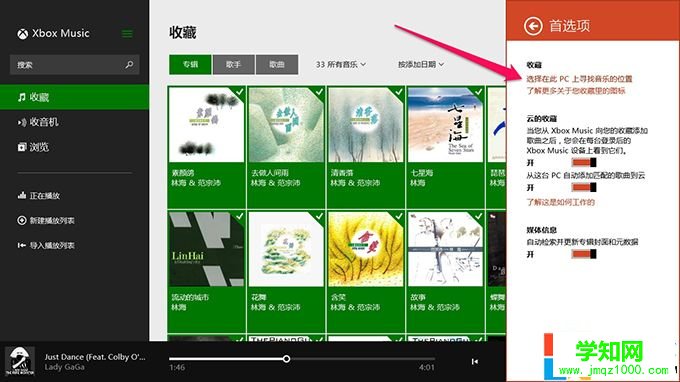Viewport: 680px width, 382px height.
Task: Click inside the 搜索 search field
Action: 74,65
